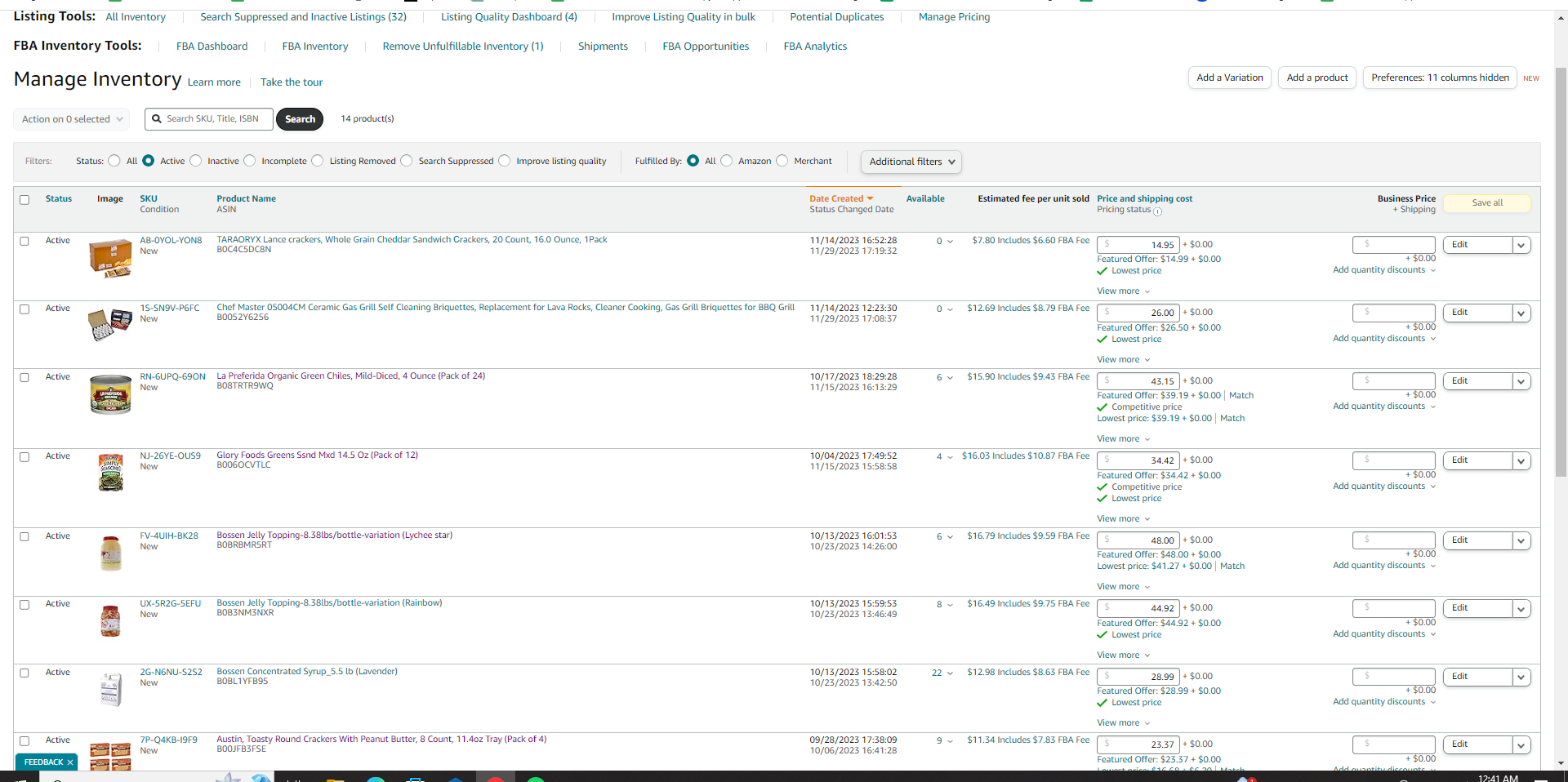Viewport: 1568px width, 782px height.
Task: Go to Listing Quality Dashboard (4)
Action: (x=509, y=17)
